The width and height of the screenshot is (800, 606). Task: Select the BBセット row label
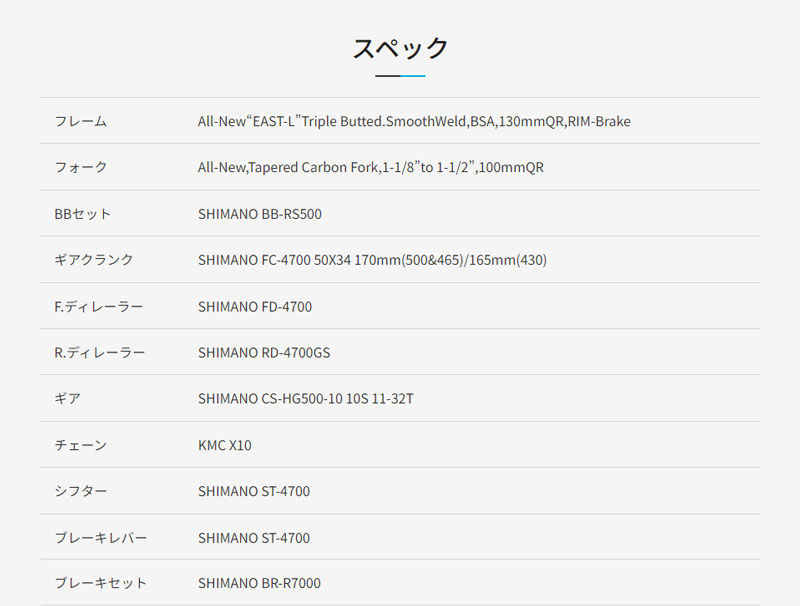[x=83, y=214]
